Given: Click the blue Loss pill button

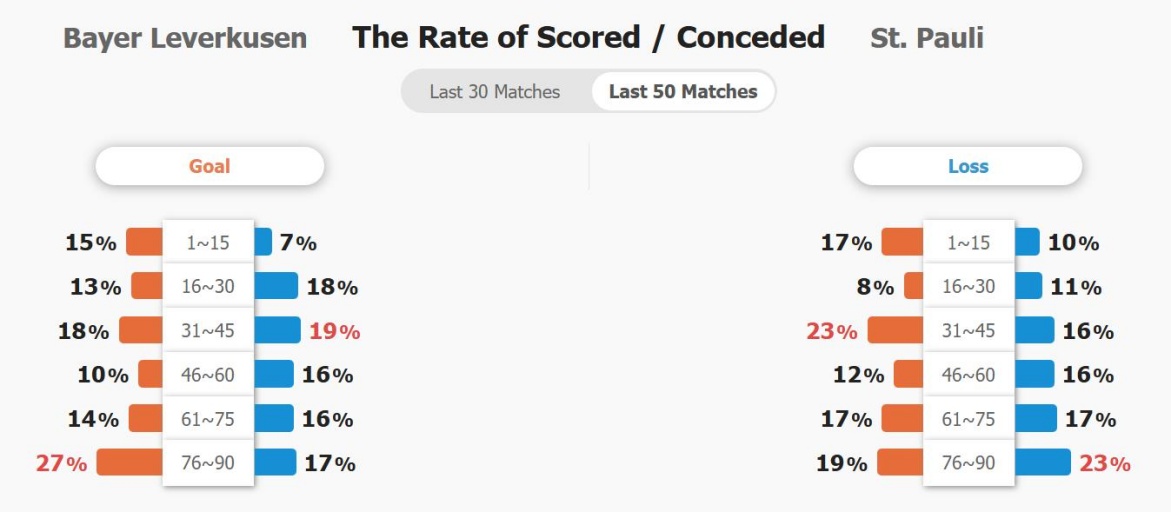Looking at the screenshot, I should coord(968,166).
